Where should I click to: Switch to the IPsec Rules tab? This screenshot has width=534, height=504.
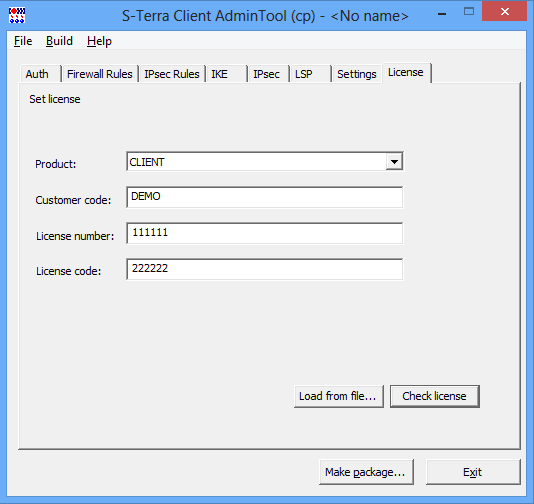tap(172, 74)
